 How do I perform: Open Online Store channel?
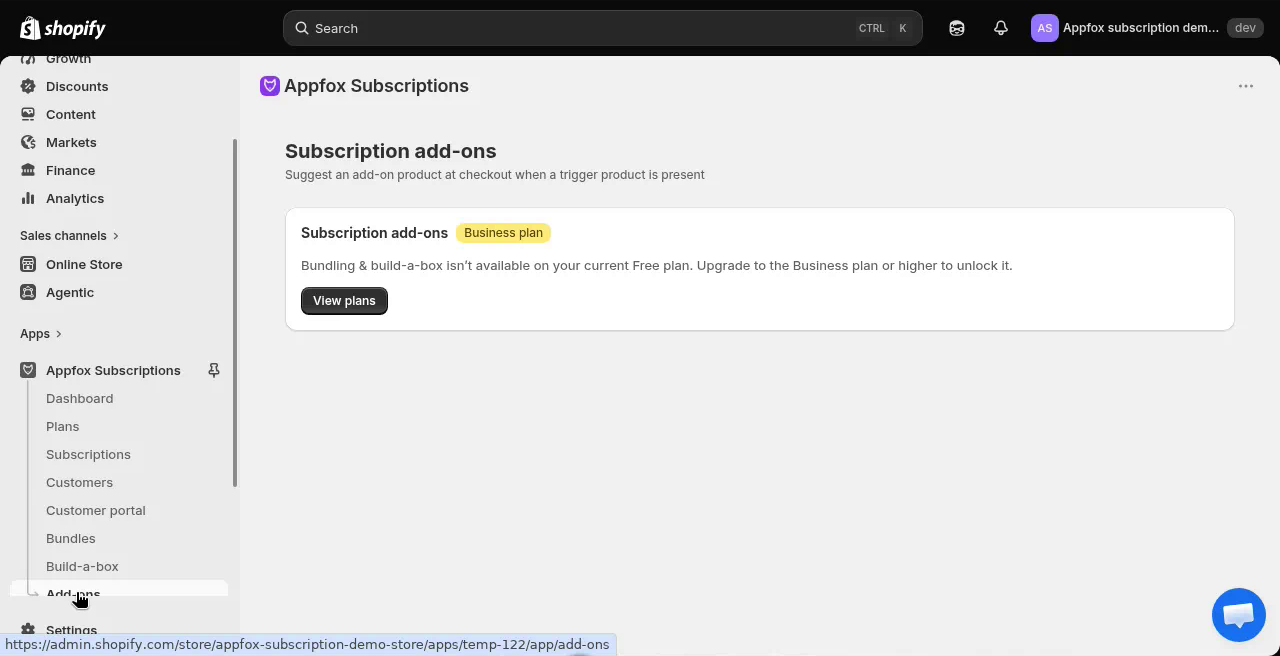(84, 264)
